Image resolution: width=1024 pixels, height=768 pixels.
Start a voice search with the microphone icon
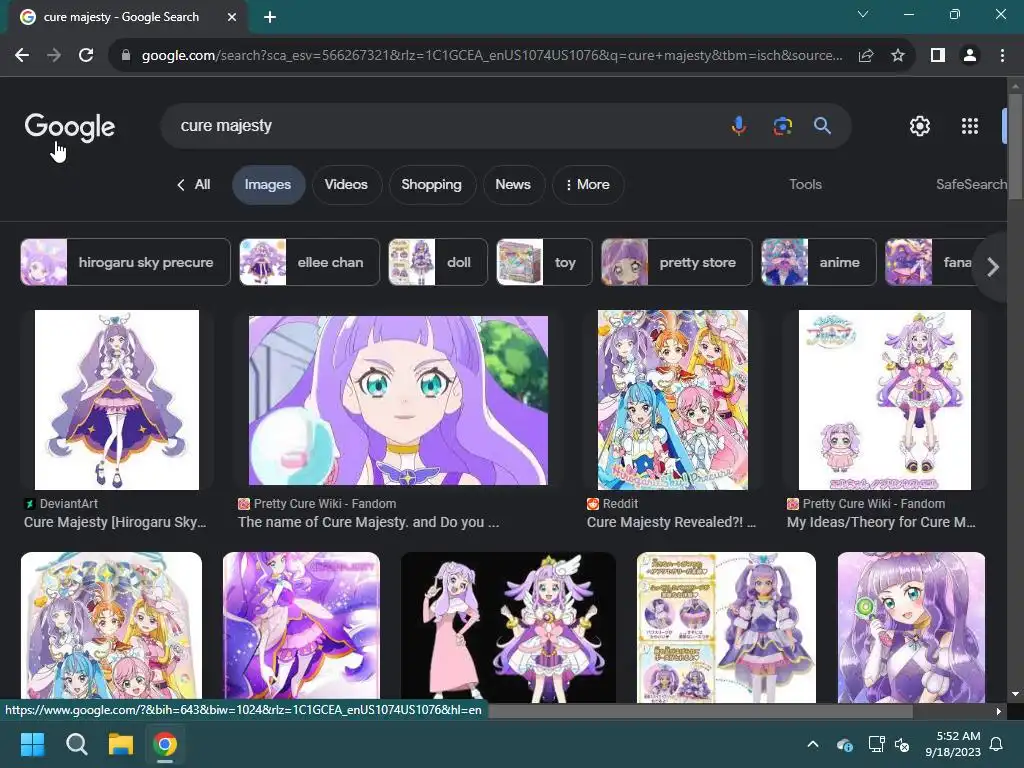(739, 125)
